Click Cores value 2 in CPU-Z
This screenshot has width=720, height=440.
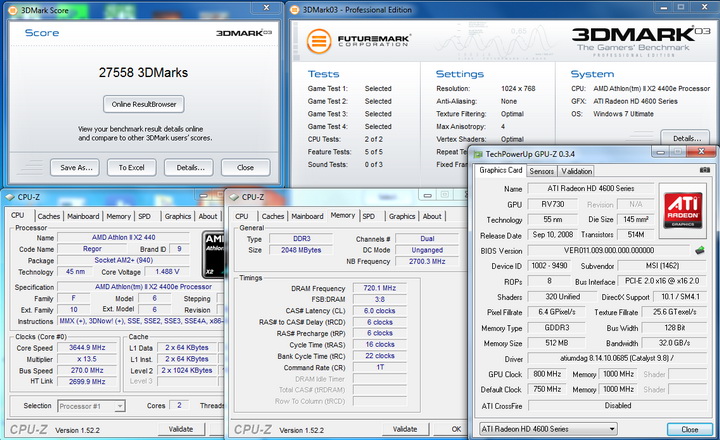(179, 406)
